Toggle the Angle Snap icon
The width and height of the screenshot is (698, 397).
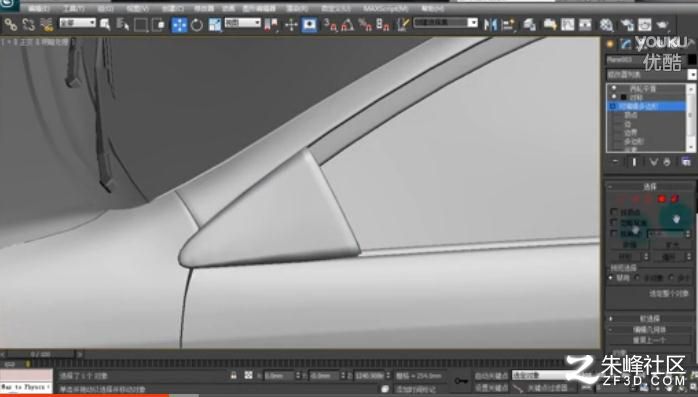point(347,25)
